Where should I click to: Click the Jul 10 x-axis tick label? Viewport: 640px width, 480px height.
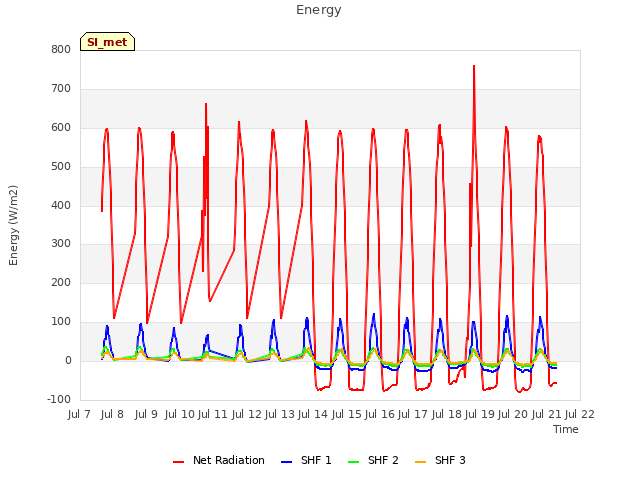tap(179, 415)
